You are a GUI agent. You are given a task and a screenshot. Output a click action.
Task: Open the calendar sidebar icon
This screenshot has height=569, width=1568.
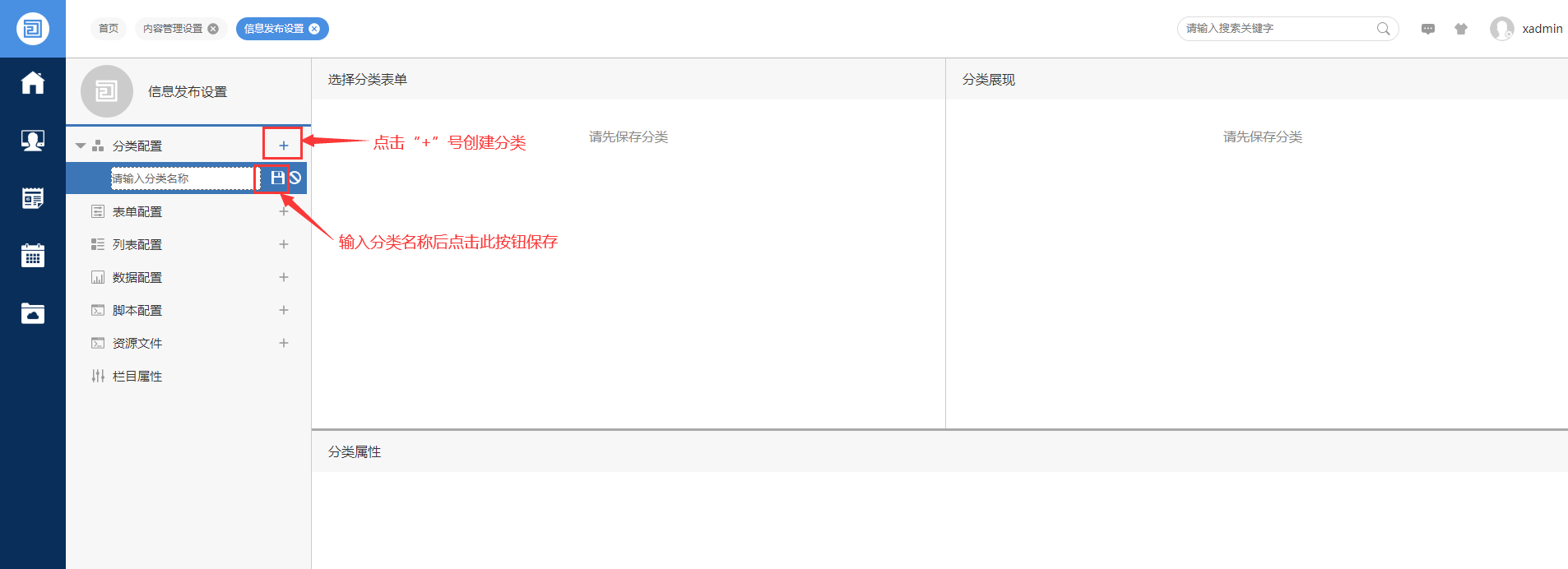click(33, 256)
